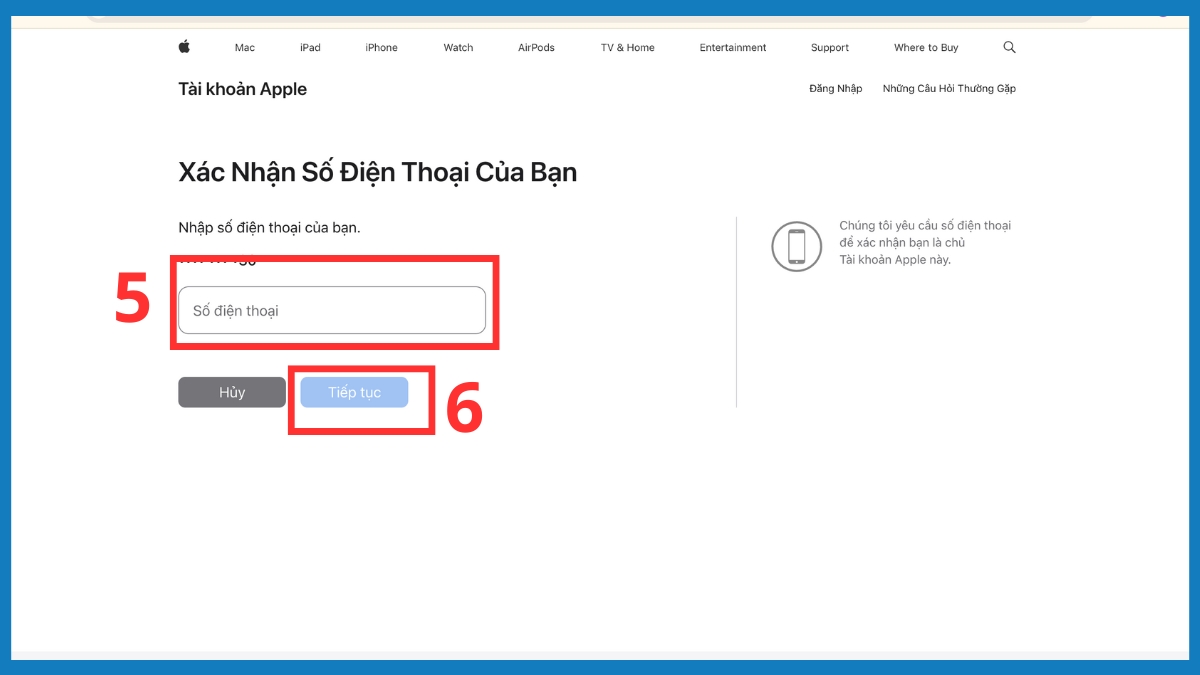Open the Đăng Nhập link
The image size is (1200, 675).
coord(836,89)
